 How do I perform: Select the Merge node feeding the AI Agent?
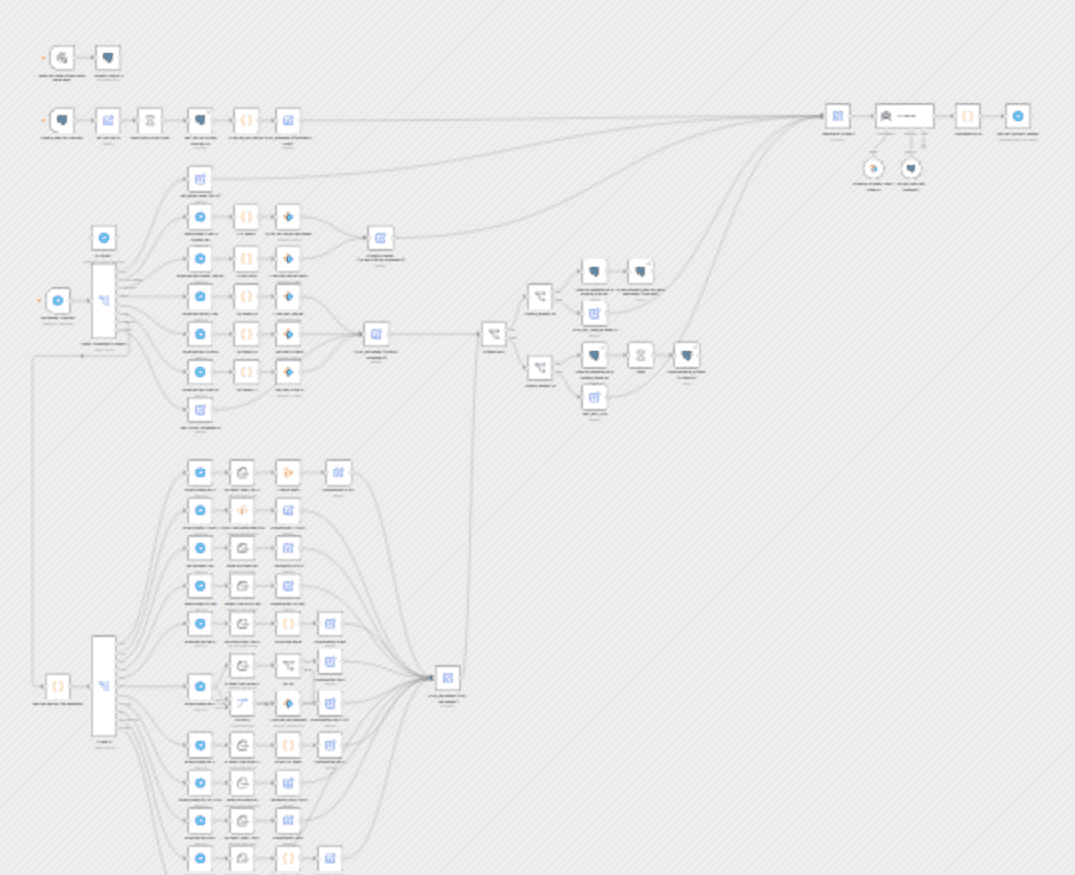[837, 116]
